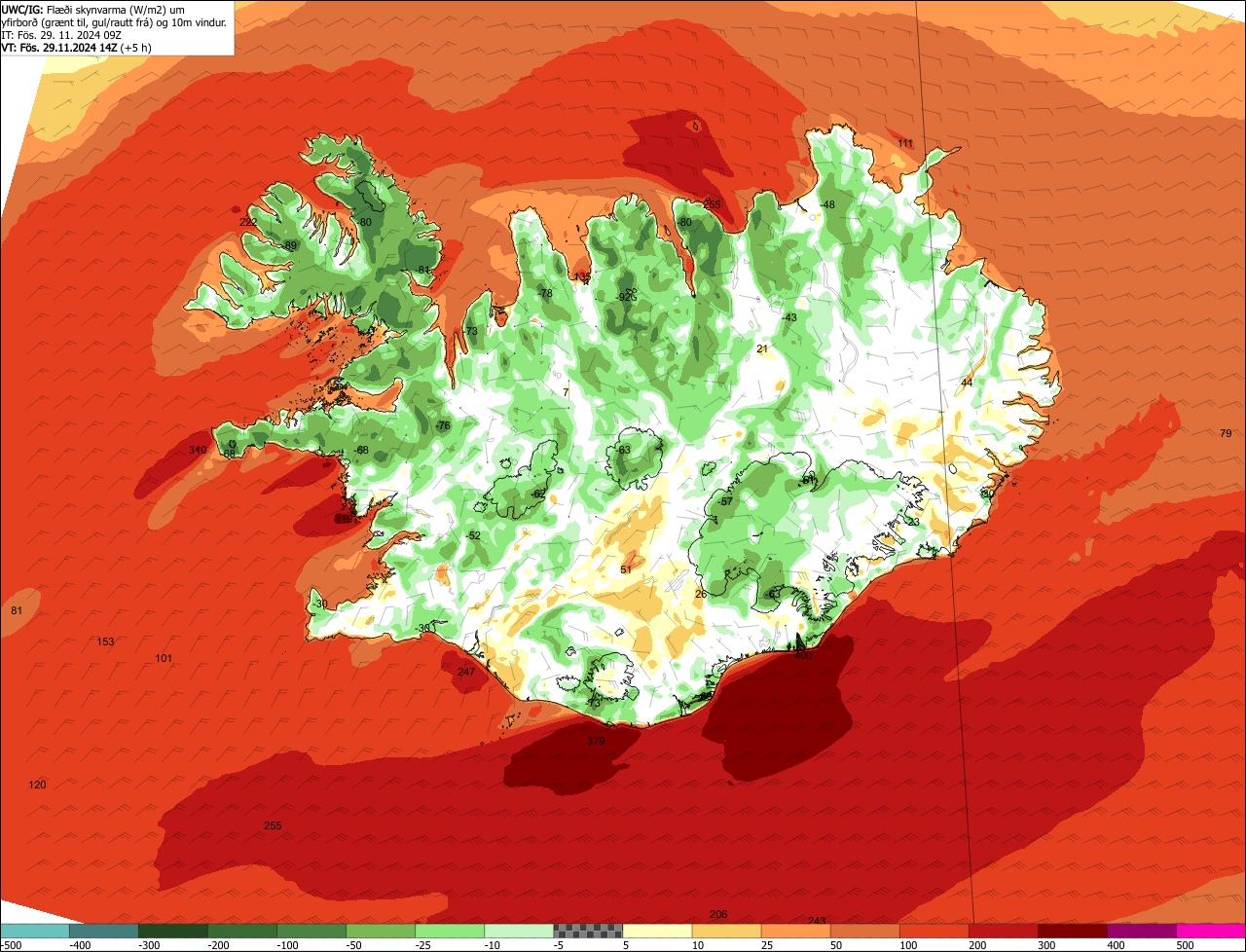Click the map value -57 on Vatnajökull

click(x=724, y=501)
